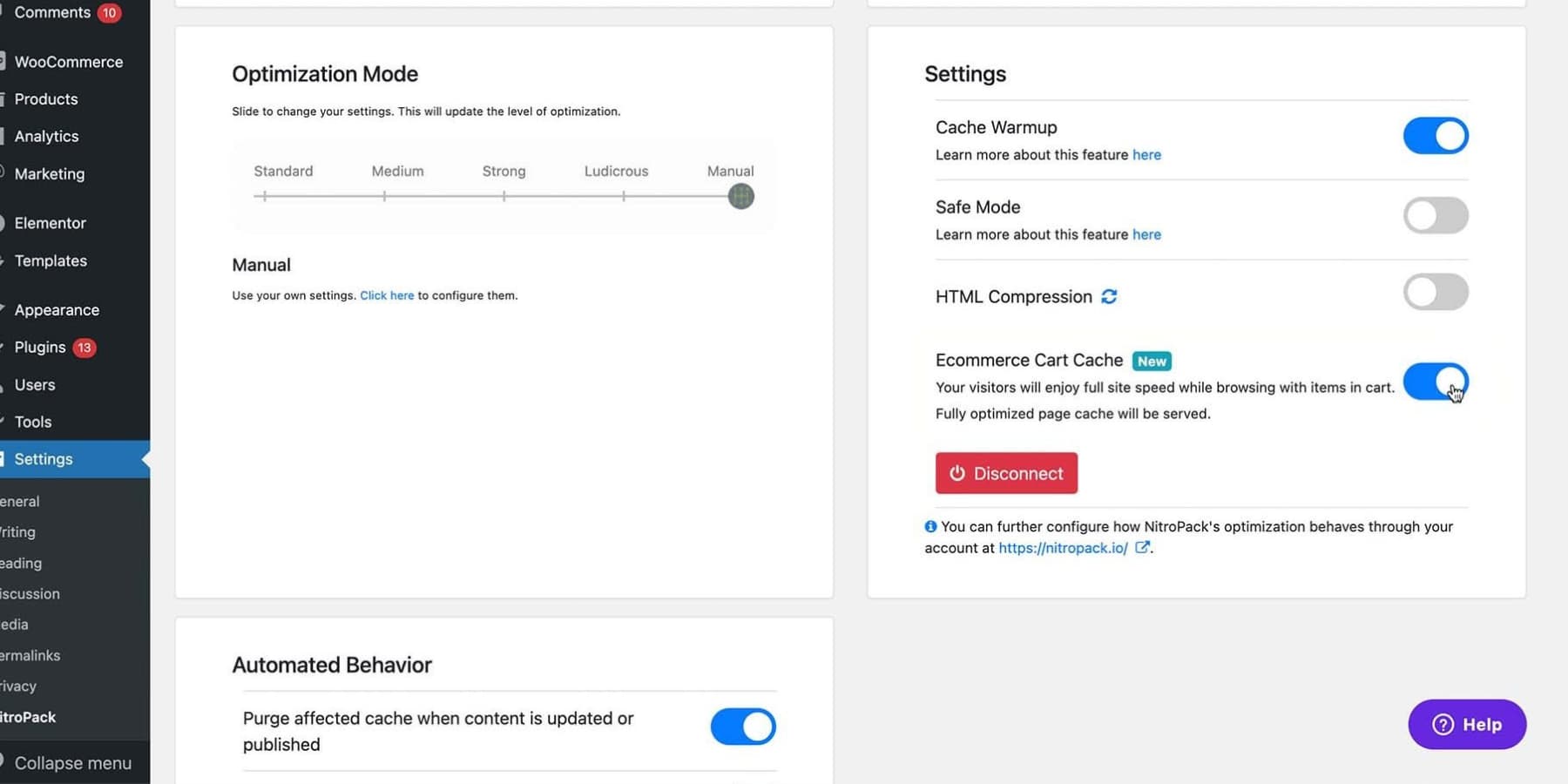Click the power icon on the Disconnect button
The image size is (1568, 784).
tap(956, 473)
